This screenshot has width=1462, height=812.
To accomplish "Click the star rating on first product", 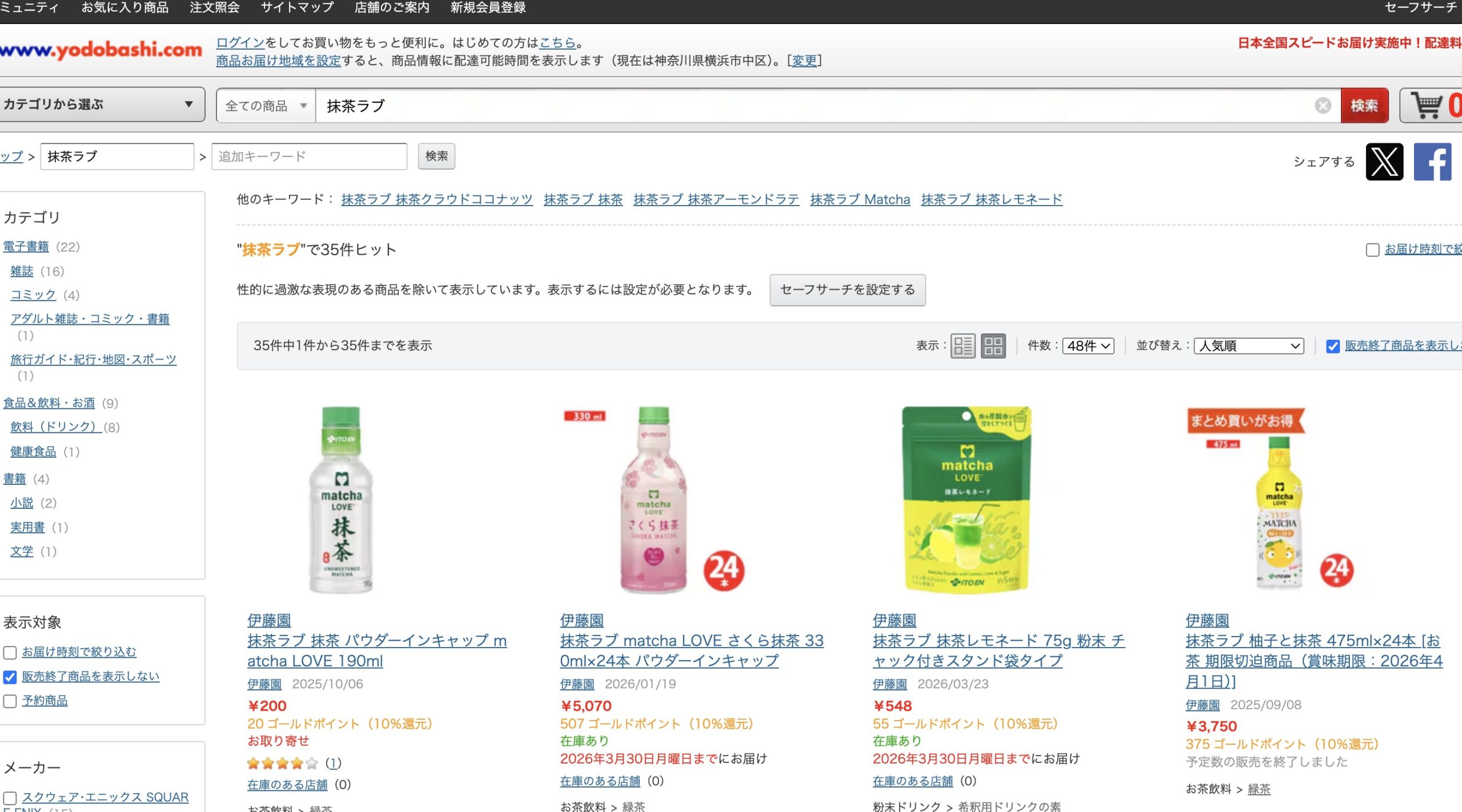I will [282, 763].
